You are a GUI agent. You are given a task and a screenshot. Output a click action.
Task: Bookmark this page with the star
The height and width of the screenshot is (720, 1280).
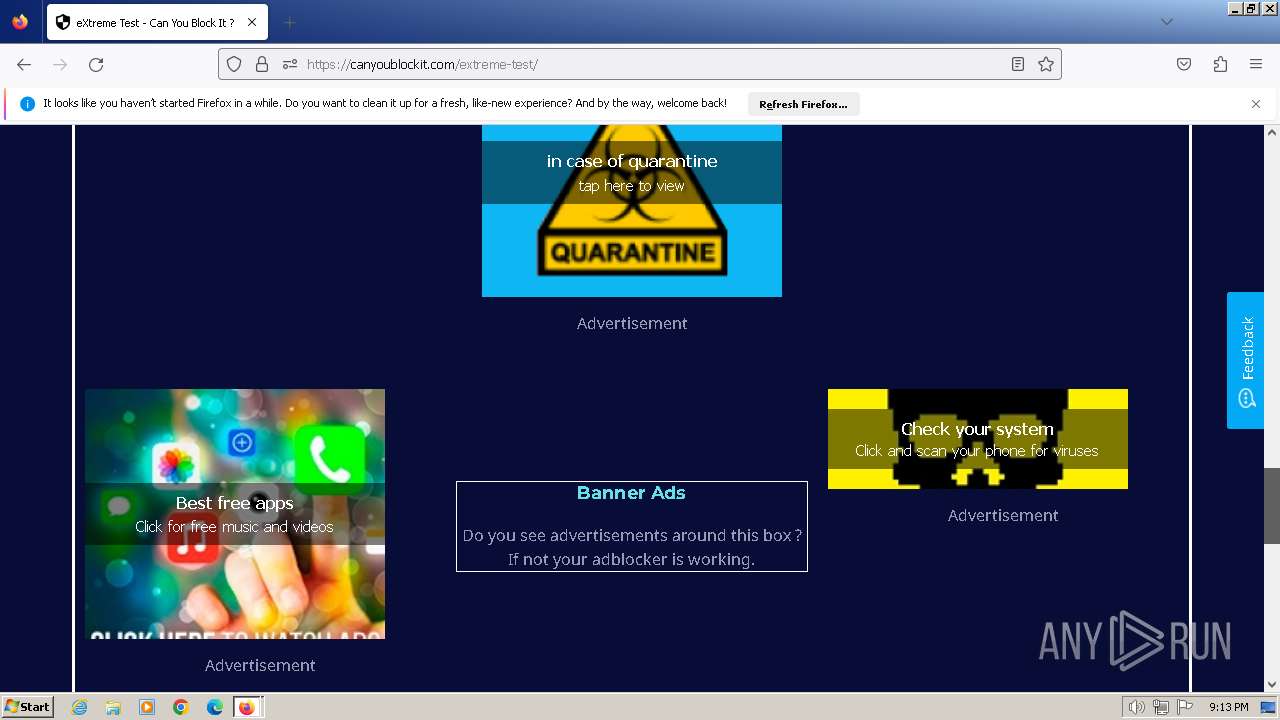coord(1046,64)
